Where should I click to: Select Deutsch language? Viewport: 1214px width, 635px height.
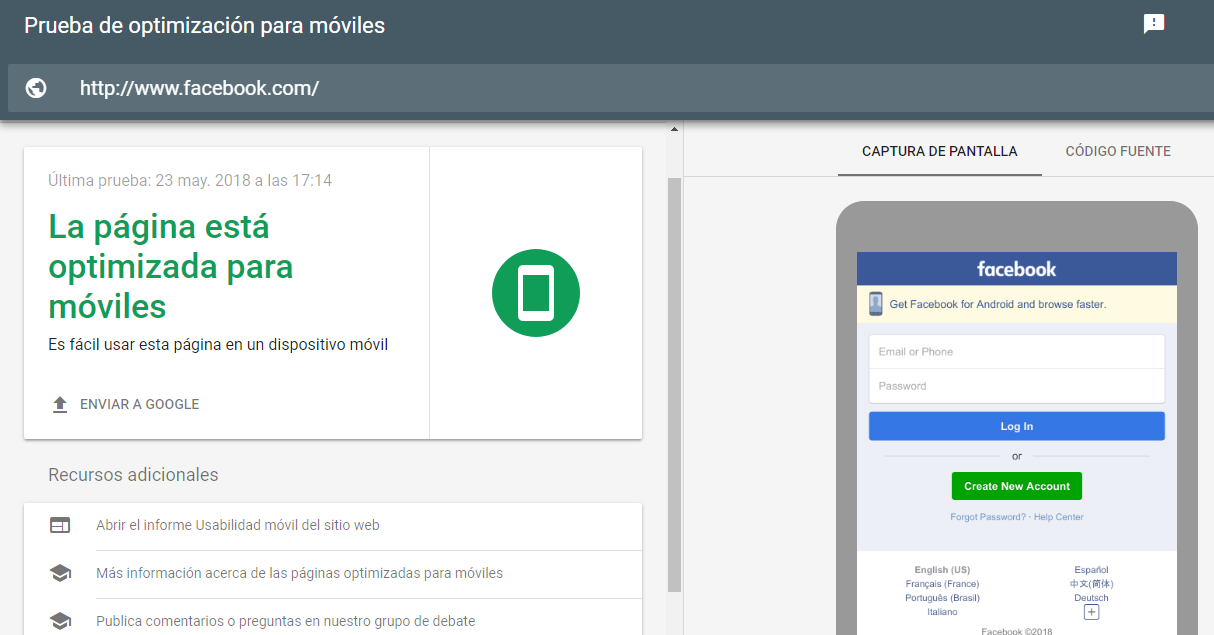pyautogui.click(x=1092, y=598)
